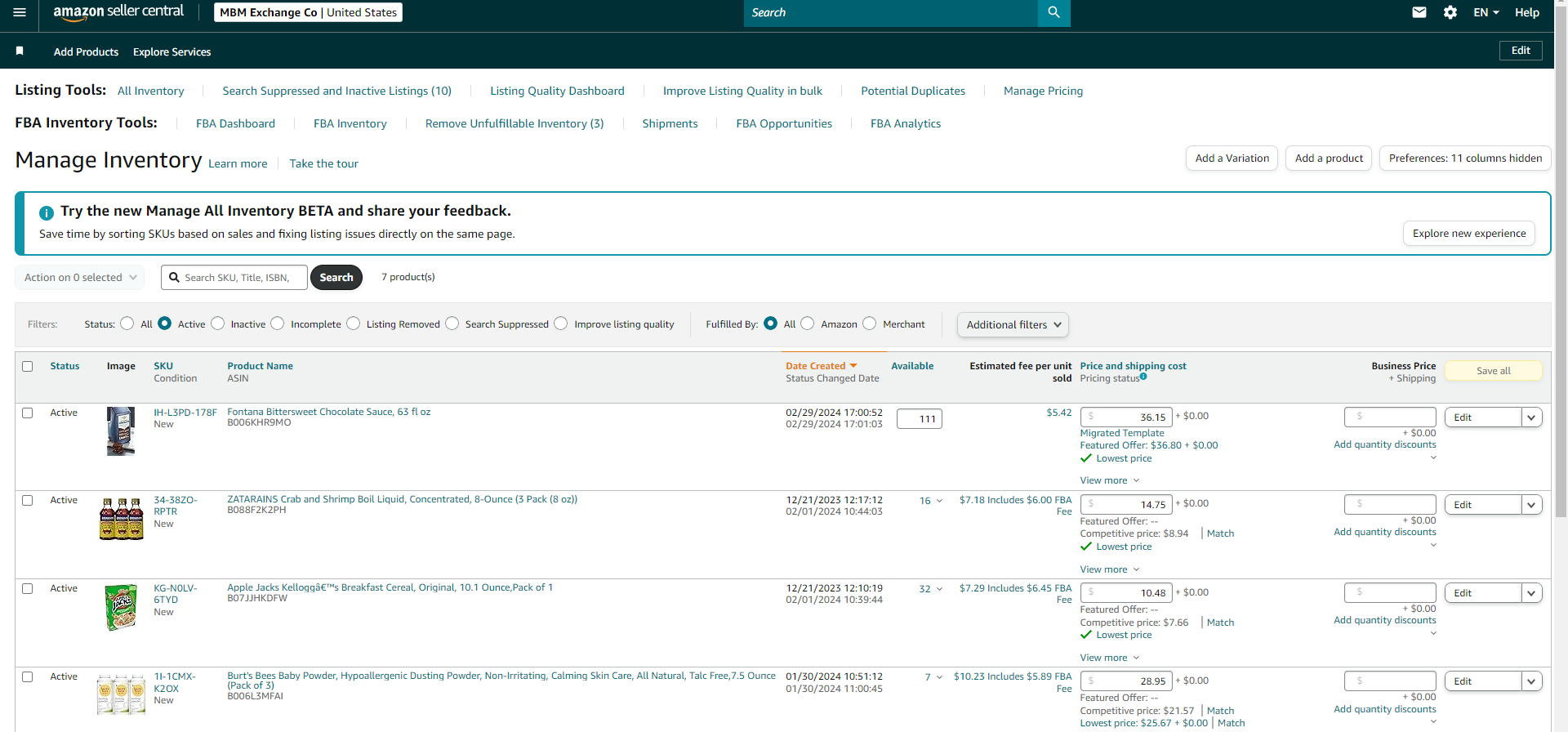Open Apple Jacks cereal product thumbnail
This screenshot has width=1568, height=732.
(121, 607)
